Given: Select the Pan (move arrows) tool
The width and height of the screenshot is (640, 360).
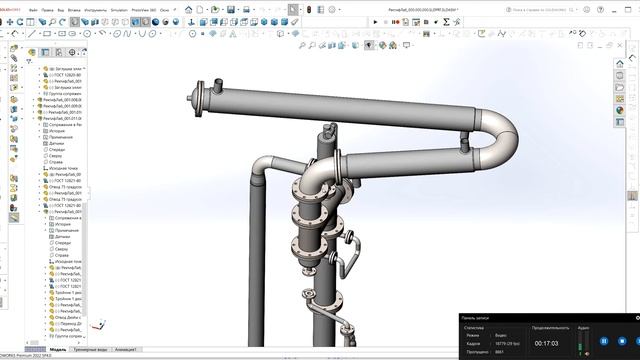Looking at the screenshot, I should tap(10, 22).
